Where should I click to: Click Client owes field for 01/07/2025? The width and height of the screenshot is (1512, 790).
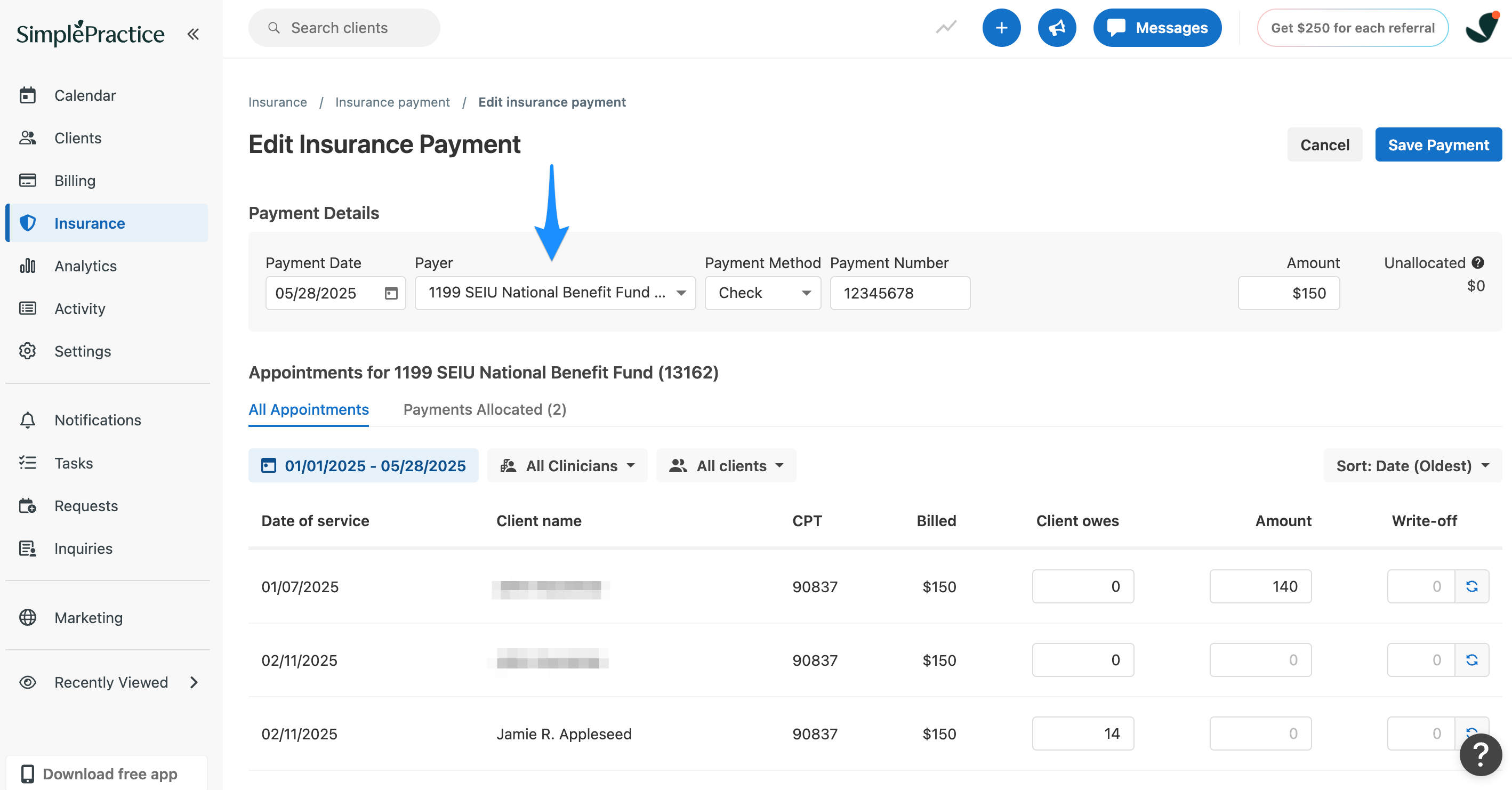point(1083,586)
